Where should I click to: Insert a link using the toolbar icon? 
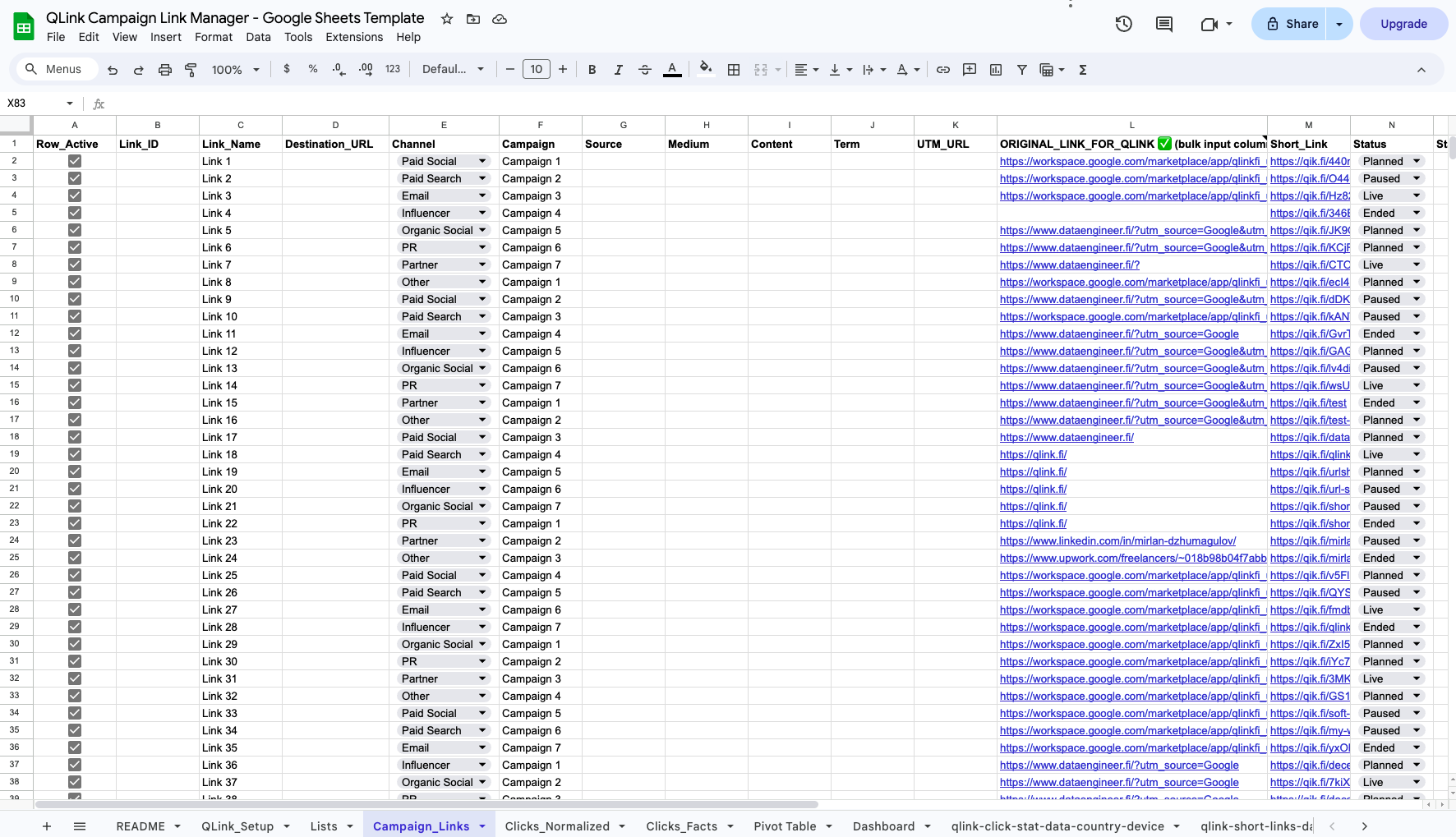[943, 70]
